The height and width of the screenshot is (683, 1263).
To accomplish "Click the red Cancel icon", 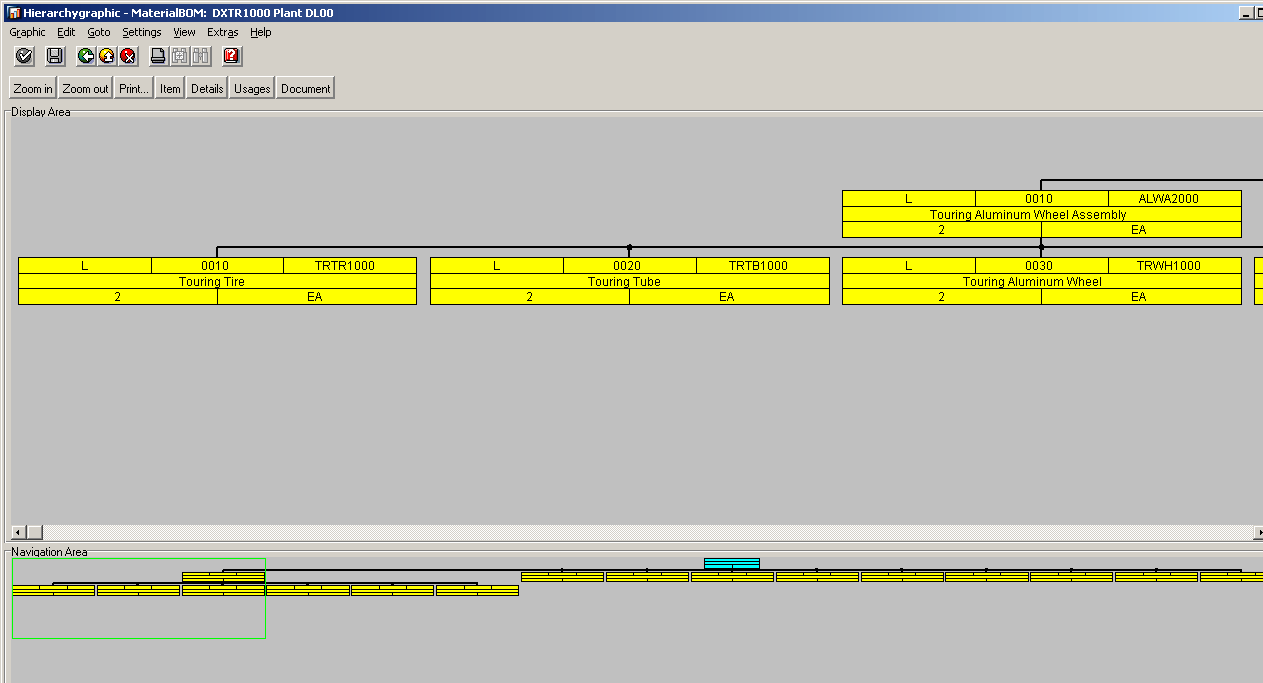I will [128, 56].
